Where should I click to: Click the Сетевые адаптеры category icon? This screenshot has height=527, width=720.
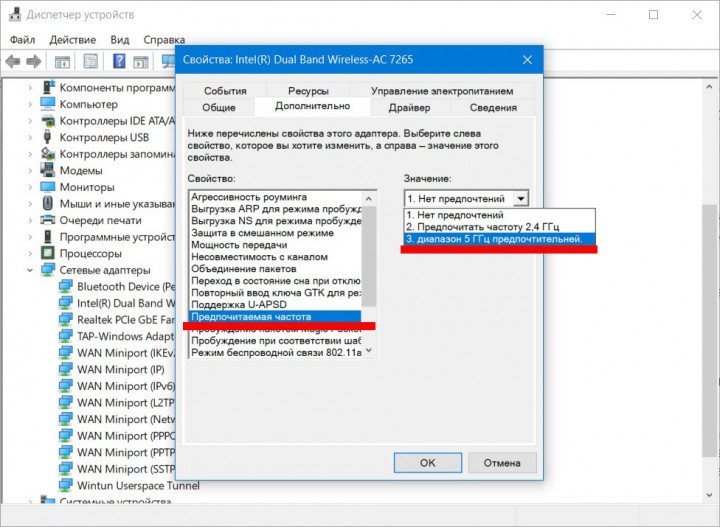click(x=48, y=270)
